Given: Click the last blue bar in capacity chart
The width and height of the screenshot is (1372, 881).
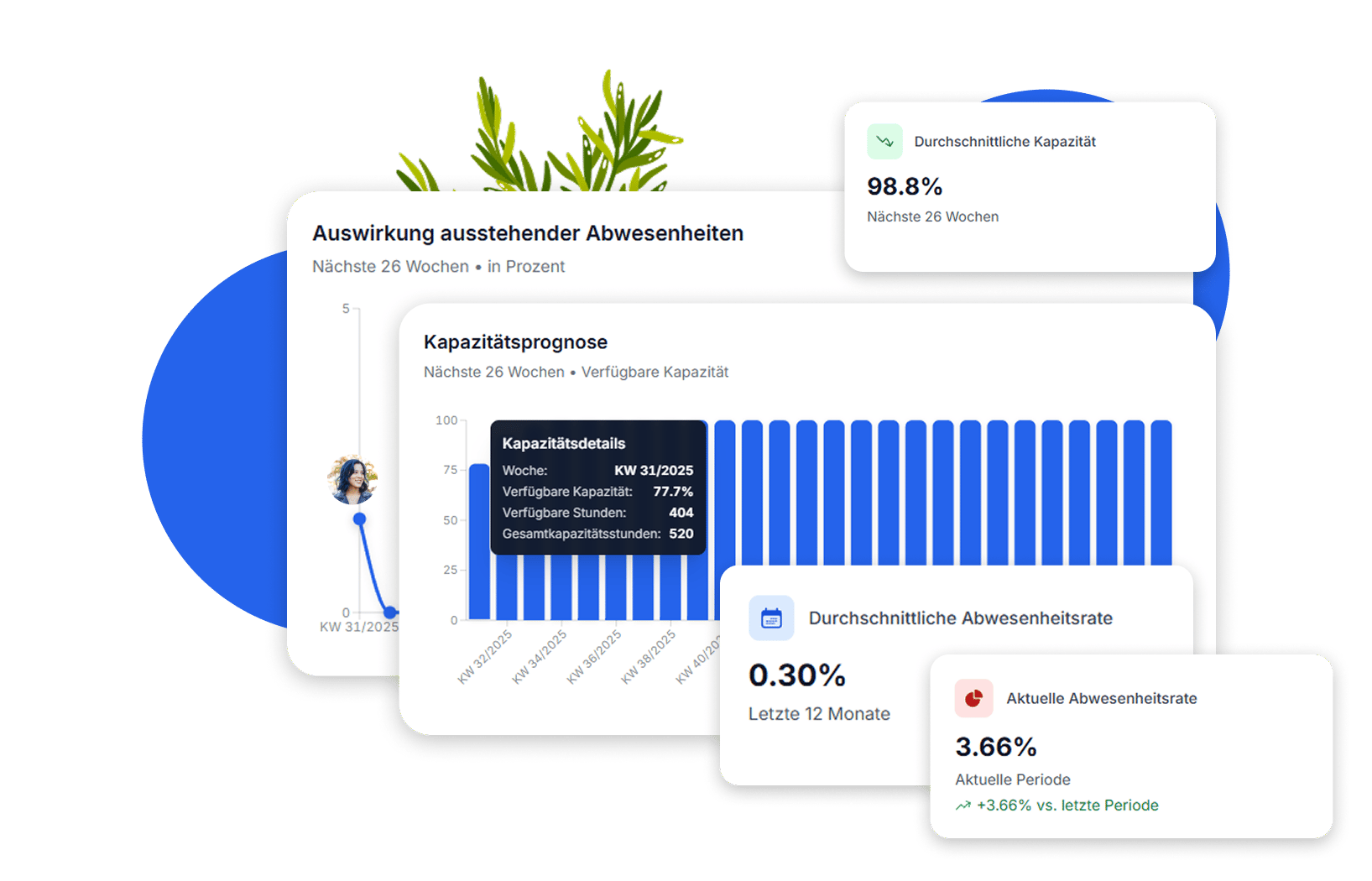Looking at the screenshot, I should (1161, 493).
